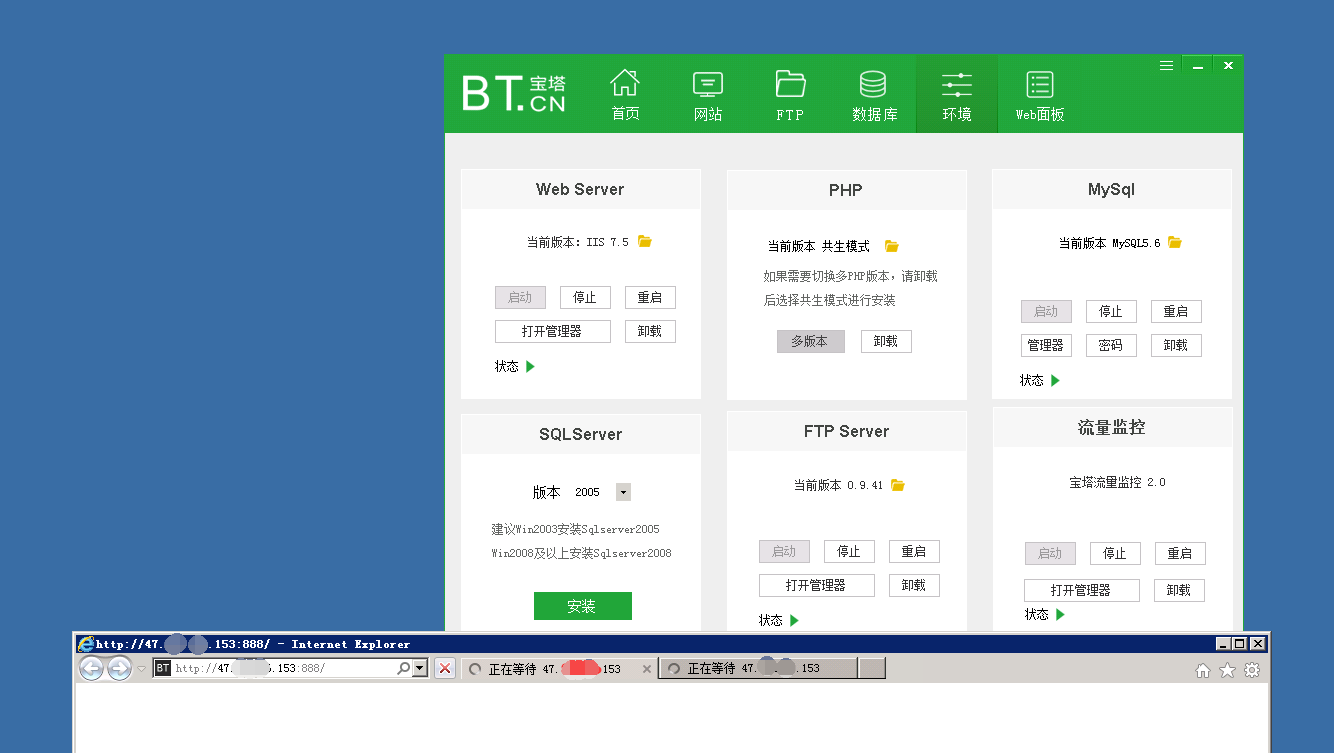Uninstall Web Server via 卸载

[x=650, y=331]
